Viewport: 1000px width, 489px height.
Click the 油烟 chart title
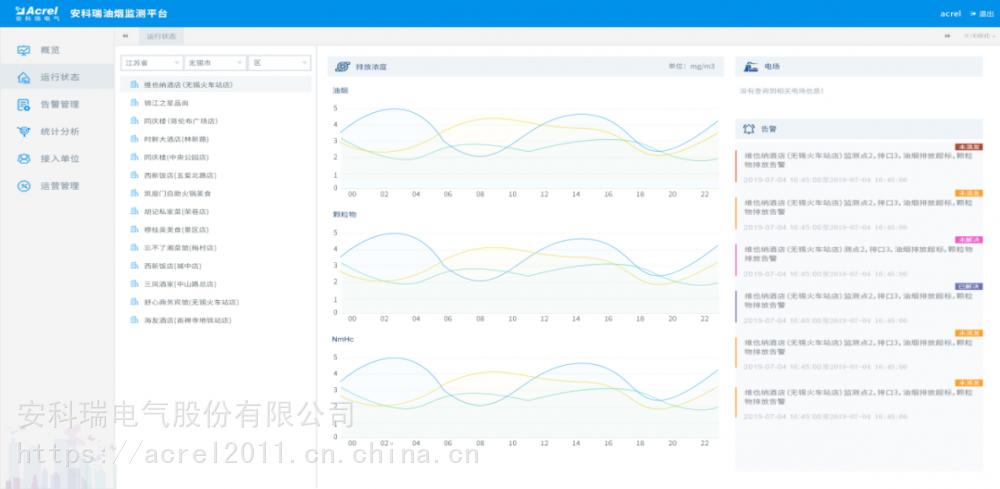[x=339, y=91]
